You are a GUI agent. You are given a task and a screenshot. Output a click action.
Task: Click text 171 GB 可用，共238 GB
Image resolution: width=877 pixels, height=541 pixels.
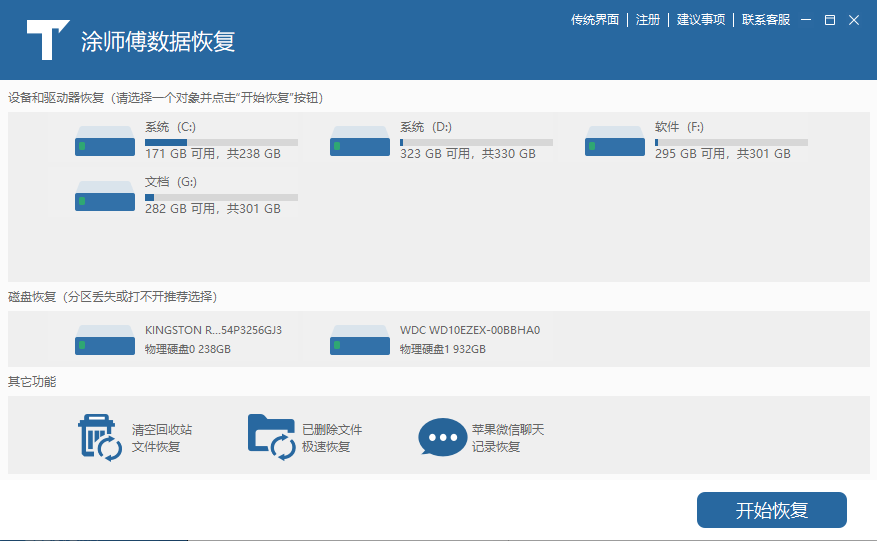213,154
